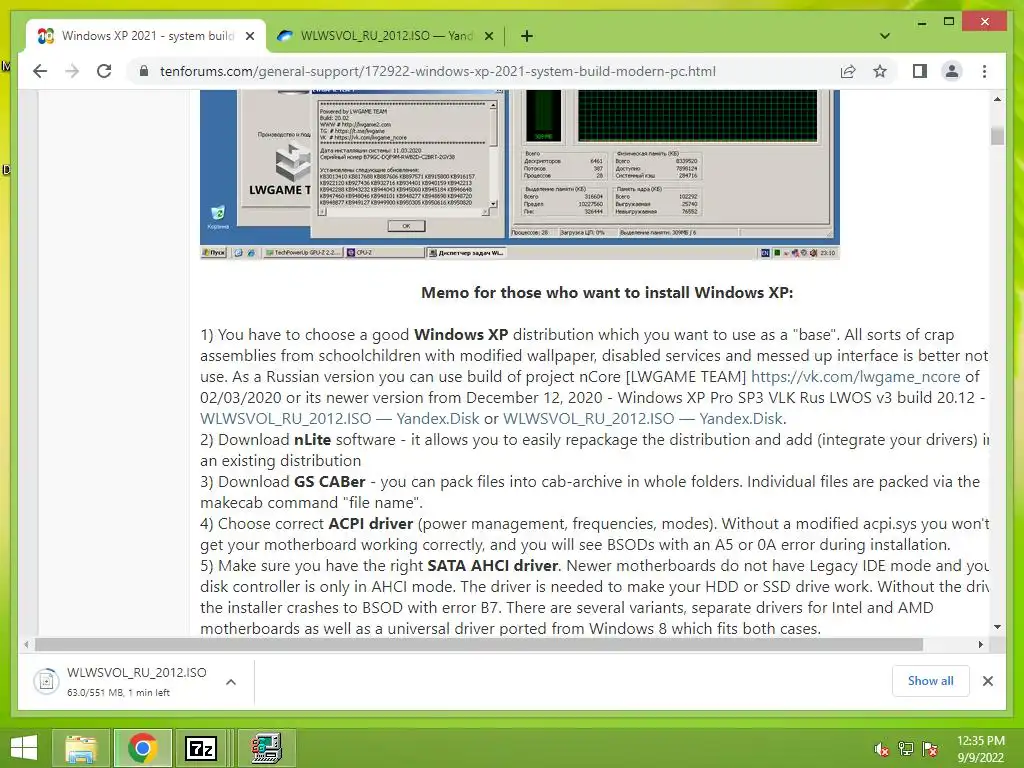1024x768 pixels.
Task: Switch to WLWSVOL_RU_2012.ISO Yandex tab
Action: tap(385, 36)
